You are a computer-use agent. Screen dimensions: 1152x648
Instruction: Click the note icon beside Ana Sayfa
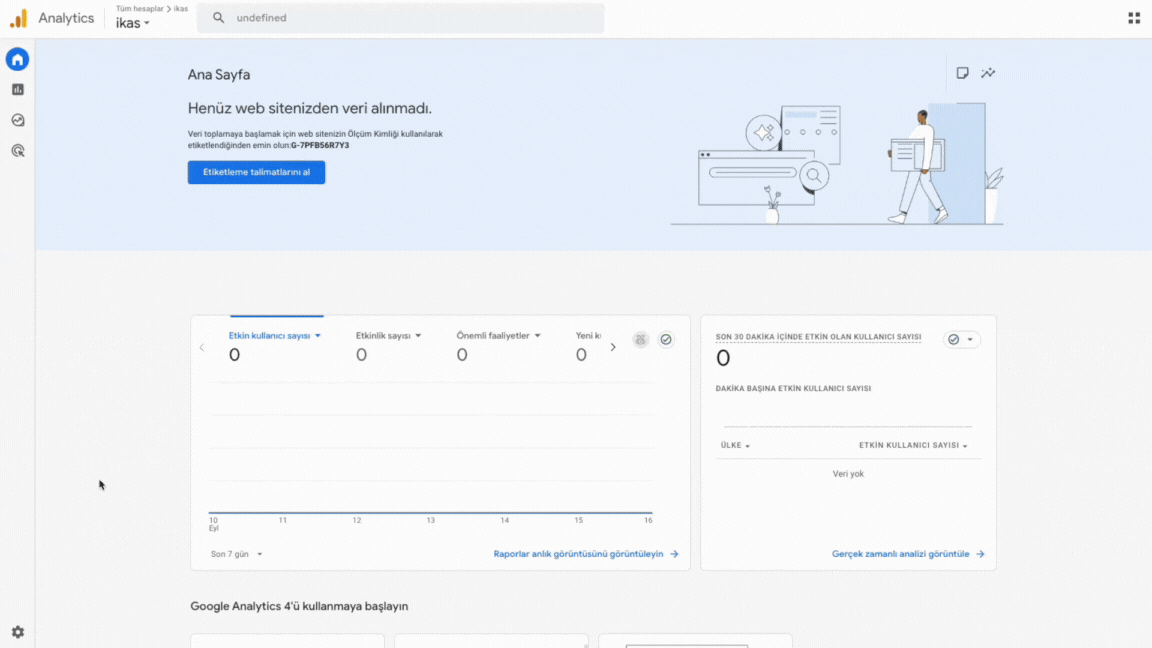(x=962, y=73)
